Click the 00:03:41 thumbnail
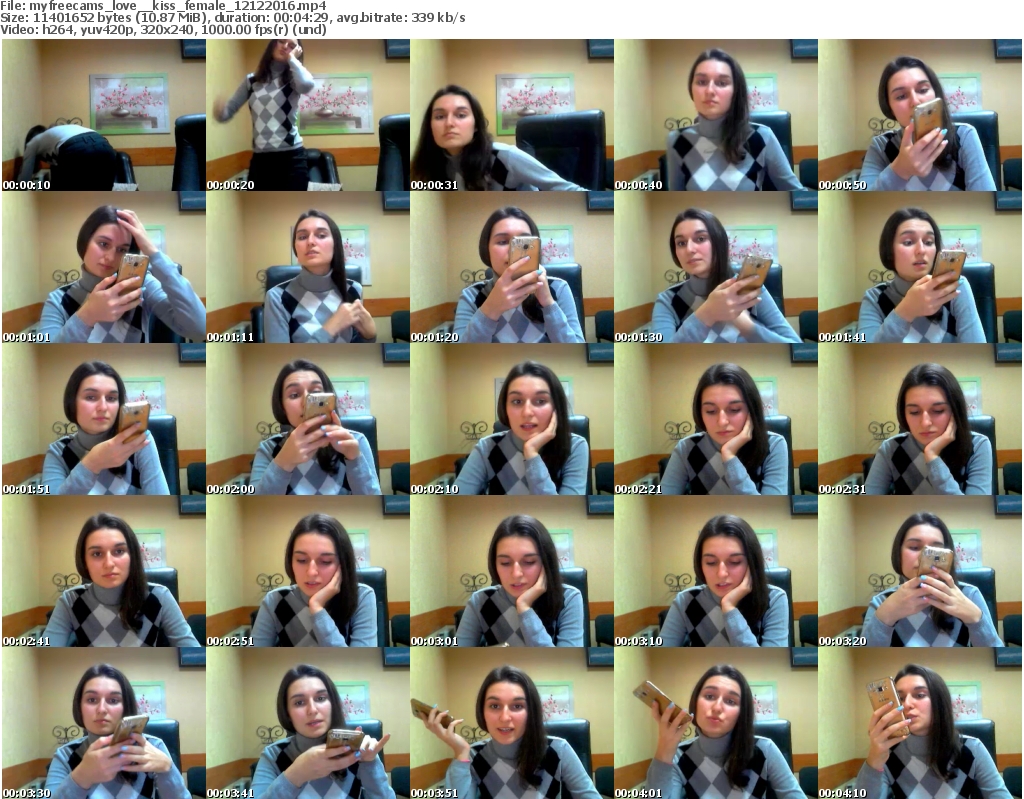Image resolution: width=1024 pixels, height=799 pixels. (x=308, y=723)
